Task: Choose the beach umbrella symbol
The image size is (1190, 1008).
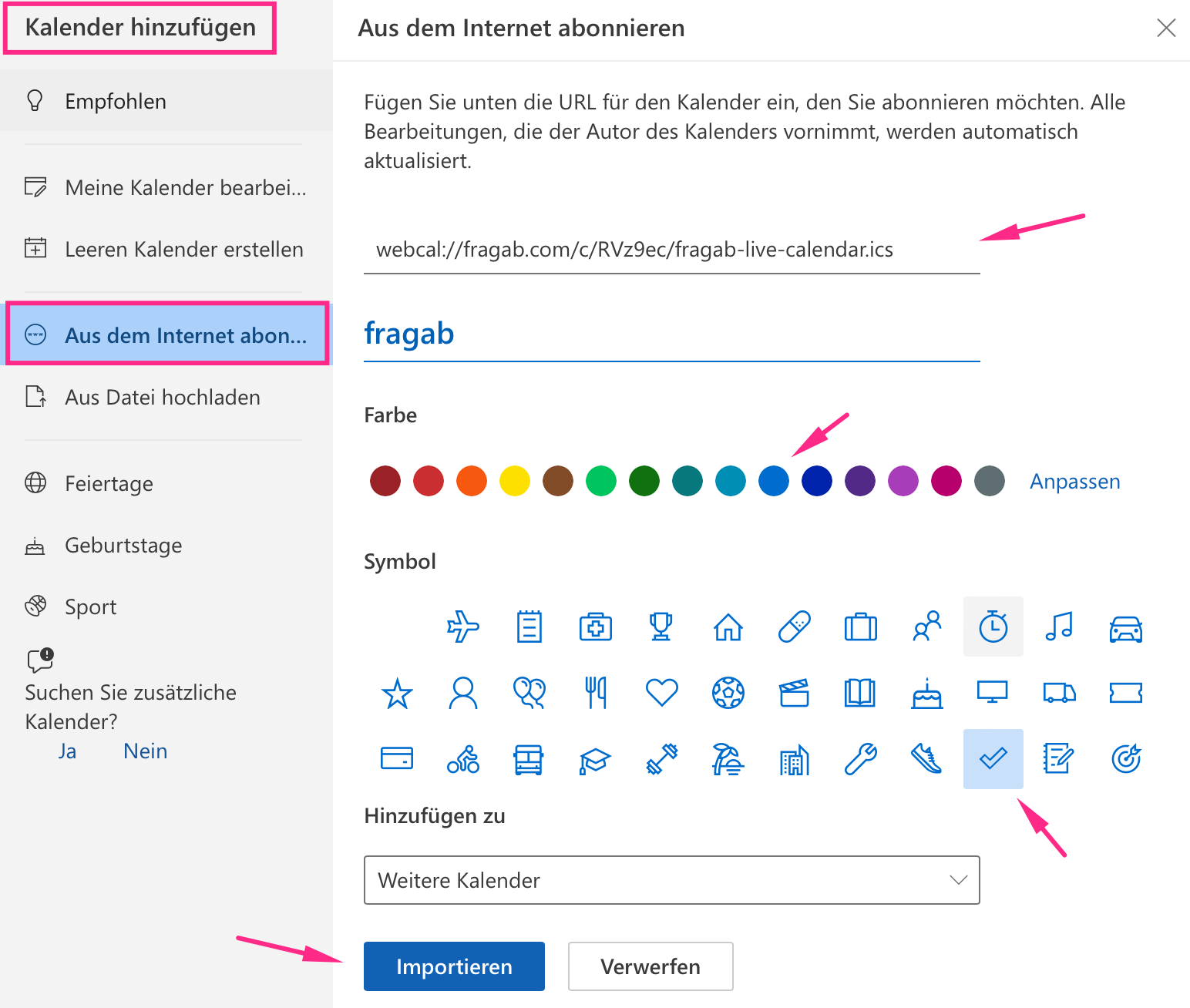Action: 728,759
